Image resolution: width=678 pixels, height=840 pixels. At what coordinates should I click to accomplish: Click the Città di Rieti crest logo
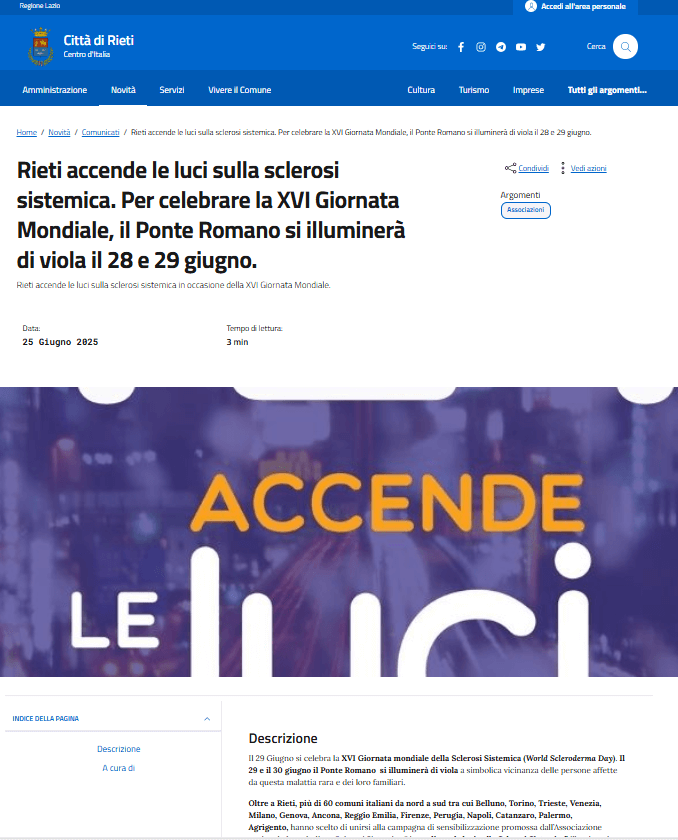[x=41, y=47]
